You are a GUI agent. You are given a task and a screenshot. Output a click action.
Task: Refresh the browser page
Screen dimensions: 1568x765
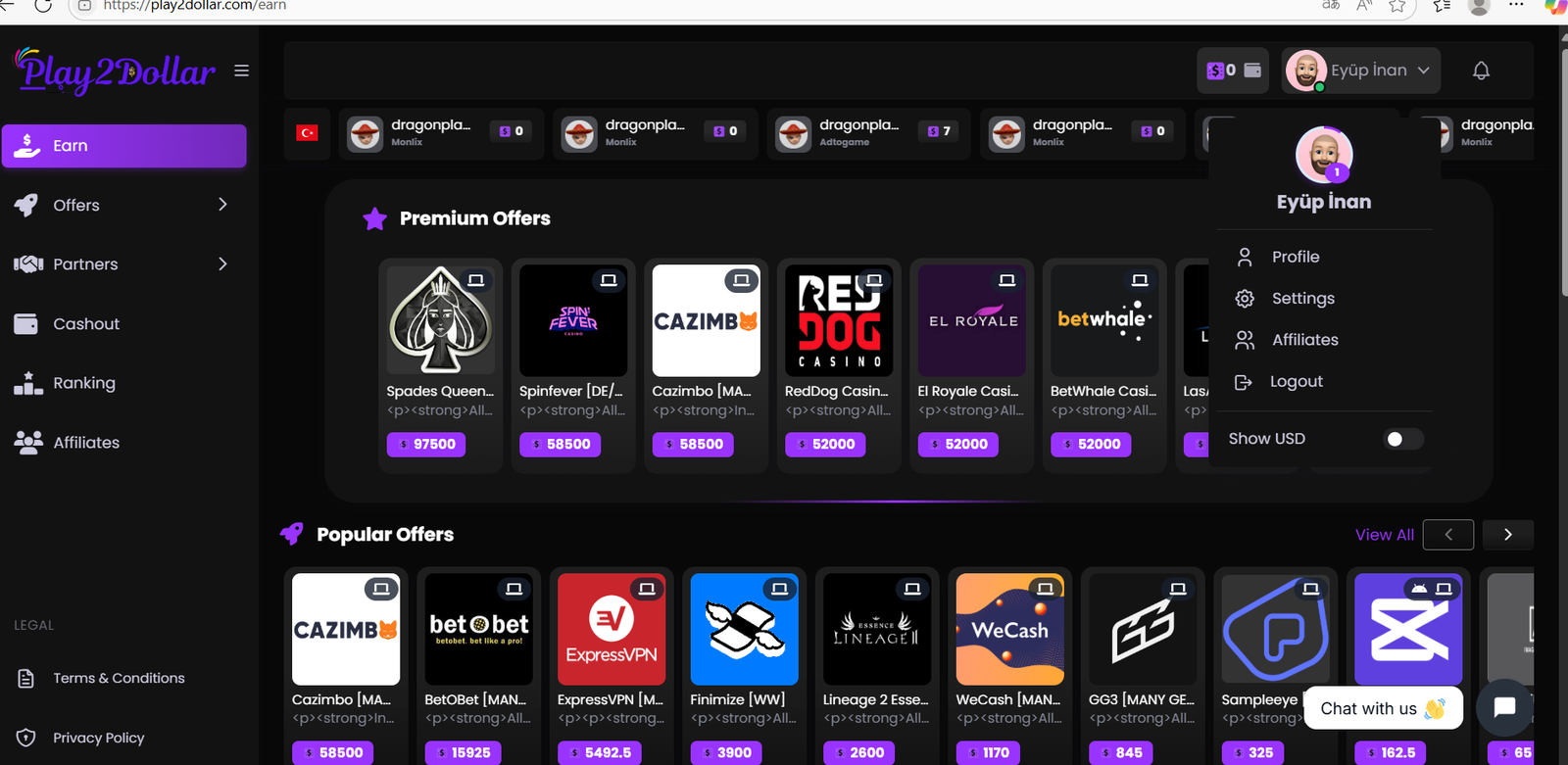coord(43,5)
